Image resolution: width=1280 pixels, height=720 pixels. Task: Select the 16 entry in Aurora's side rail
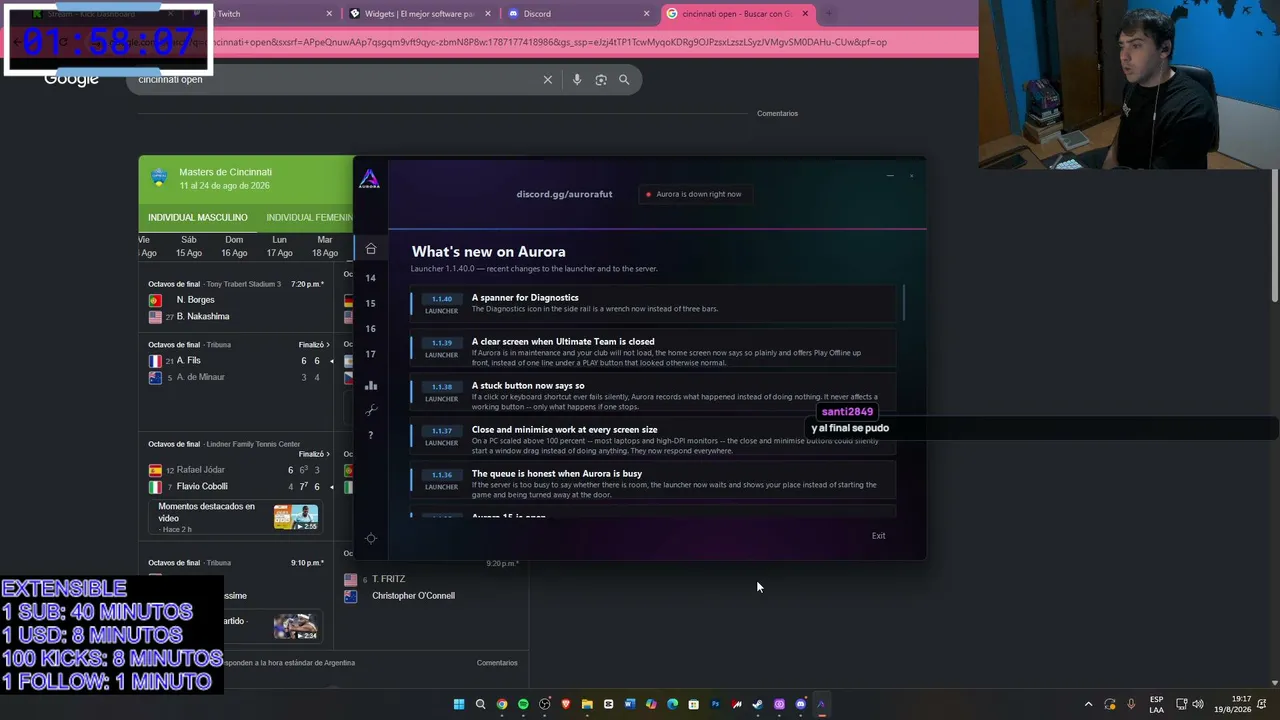coord(370,329)
